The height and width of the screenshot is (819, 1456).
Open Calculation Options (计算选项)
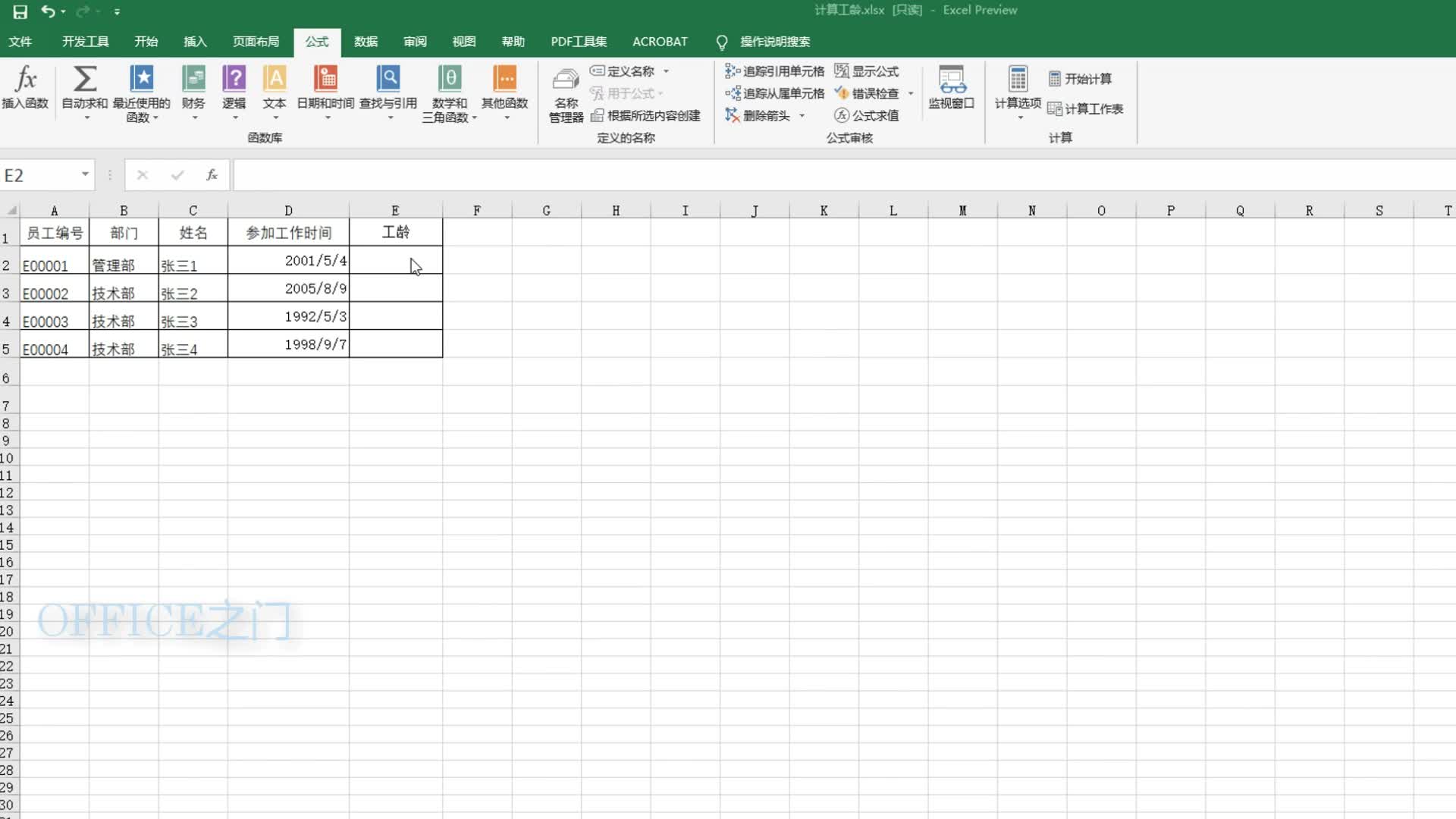tap(1018, 91)
